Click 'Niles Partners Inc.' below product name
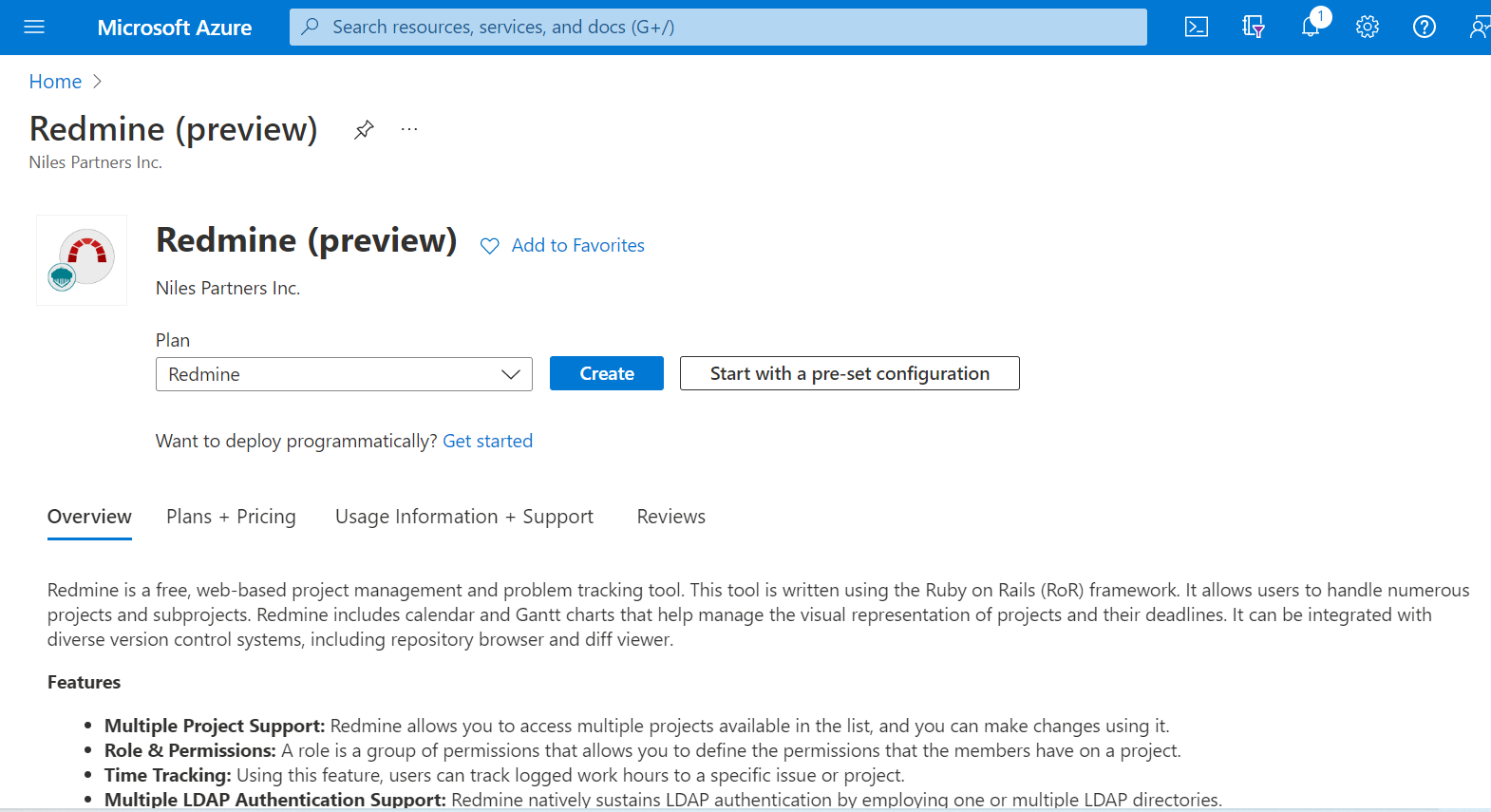1491x812 pixels. point(228,288)
